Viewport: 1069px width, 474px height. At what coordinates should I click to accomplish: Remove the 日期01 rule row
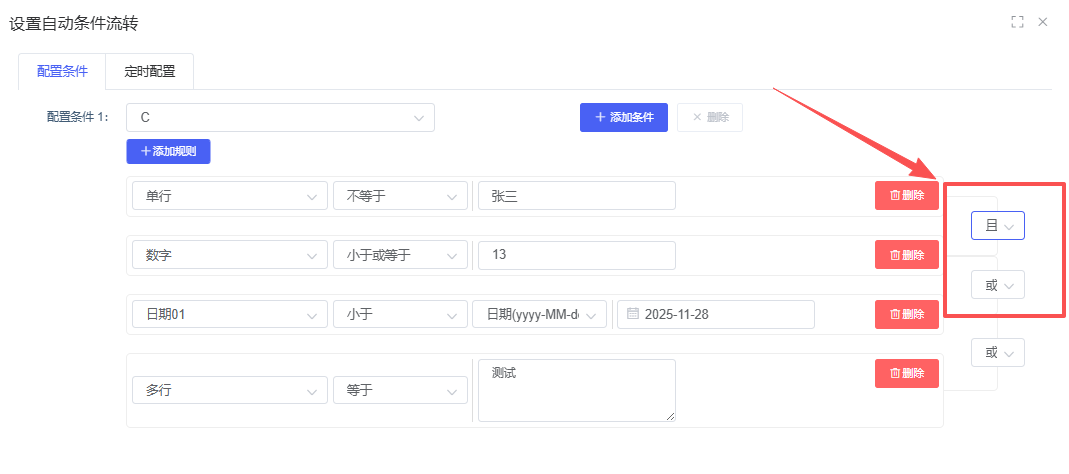(906, 314)
